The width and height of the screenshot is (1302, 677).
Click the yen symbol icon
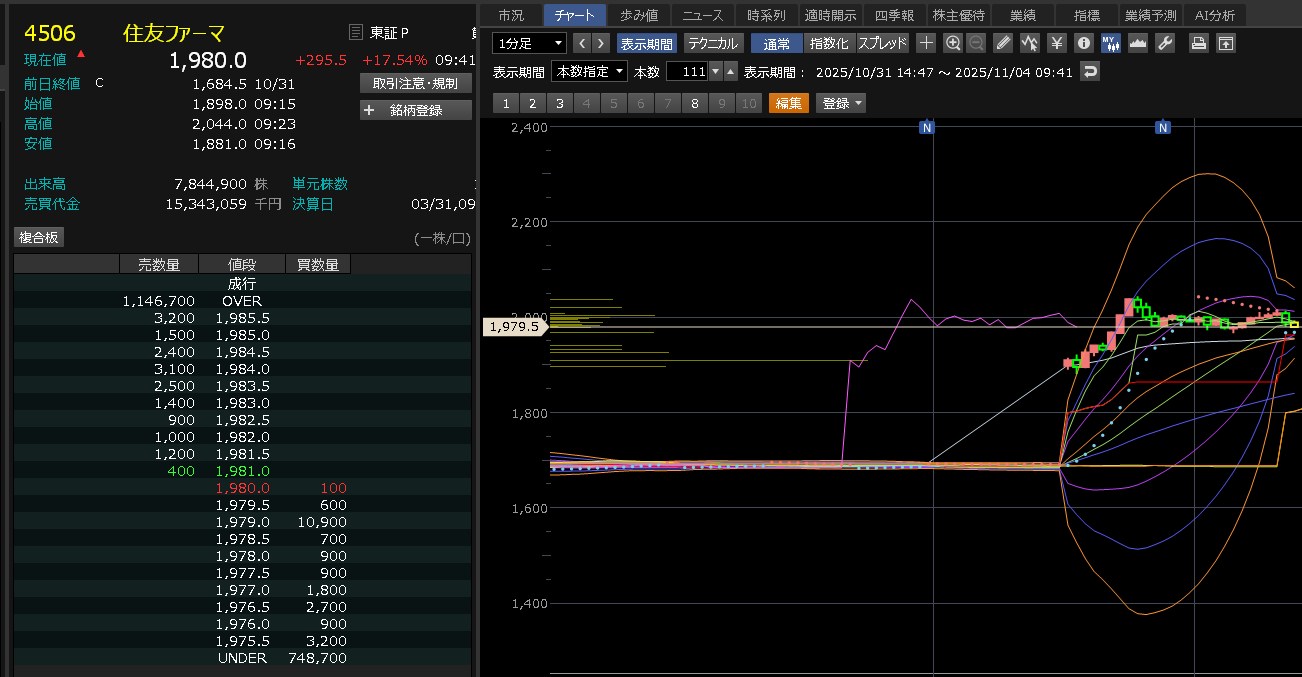click(1057, 43)
